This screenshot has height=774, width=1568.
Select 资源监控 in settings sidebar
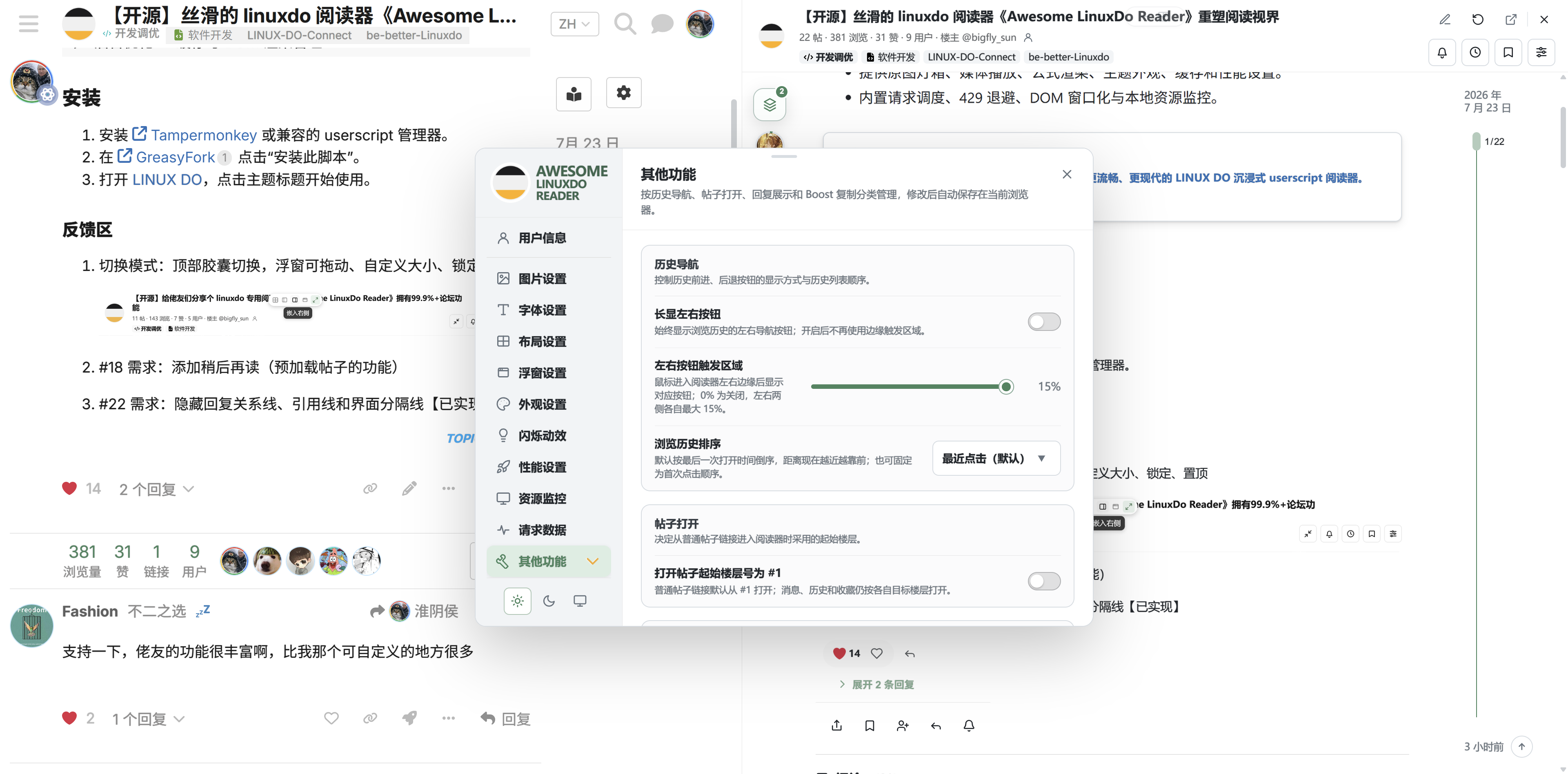pyautogui.click(x=548, y=498)
